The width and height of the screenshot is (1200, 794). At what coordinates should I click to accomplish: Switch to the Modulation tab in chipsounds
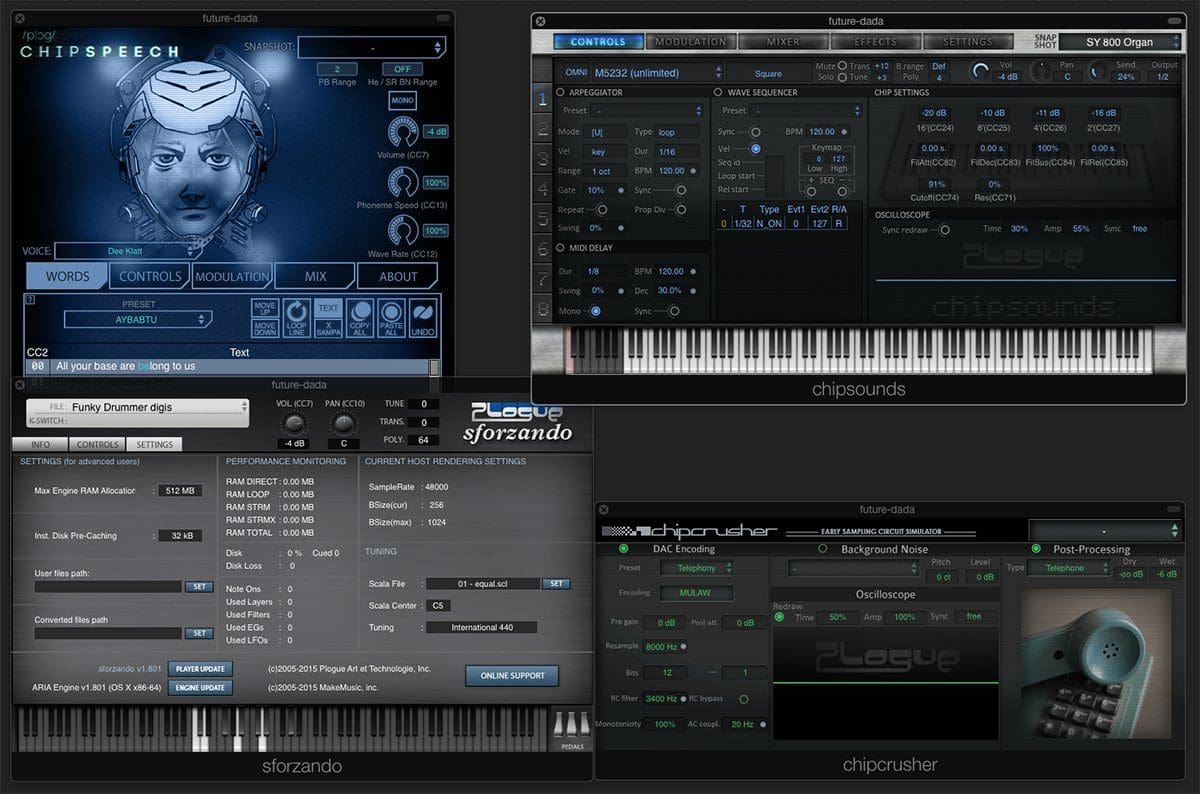[x=691, y=42]
